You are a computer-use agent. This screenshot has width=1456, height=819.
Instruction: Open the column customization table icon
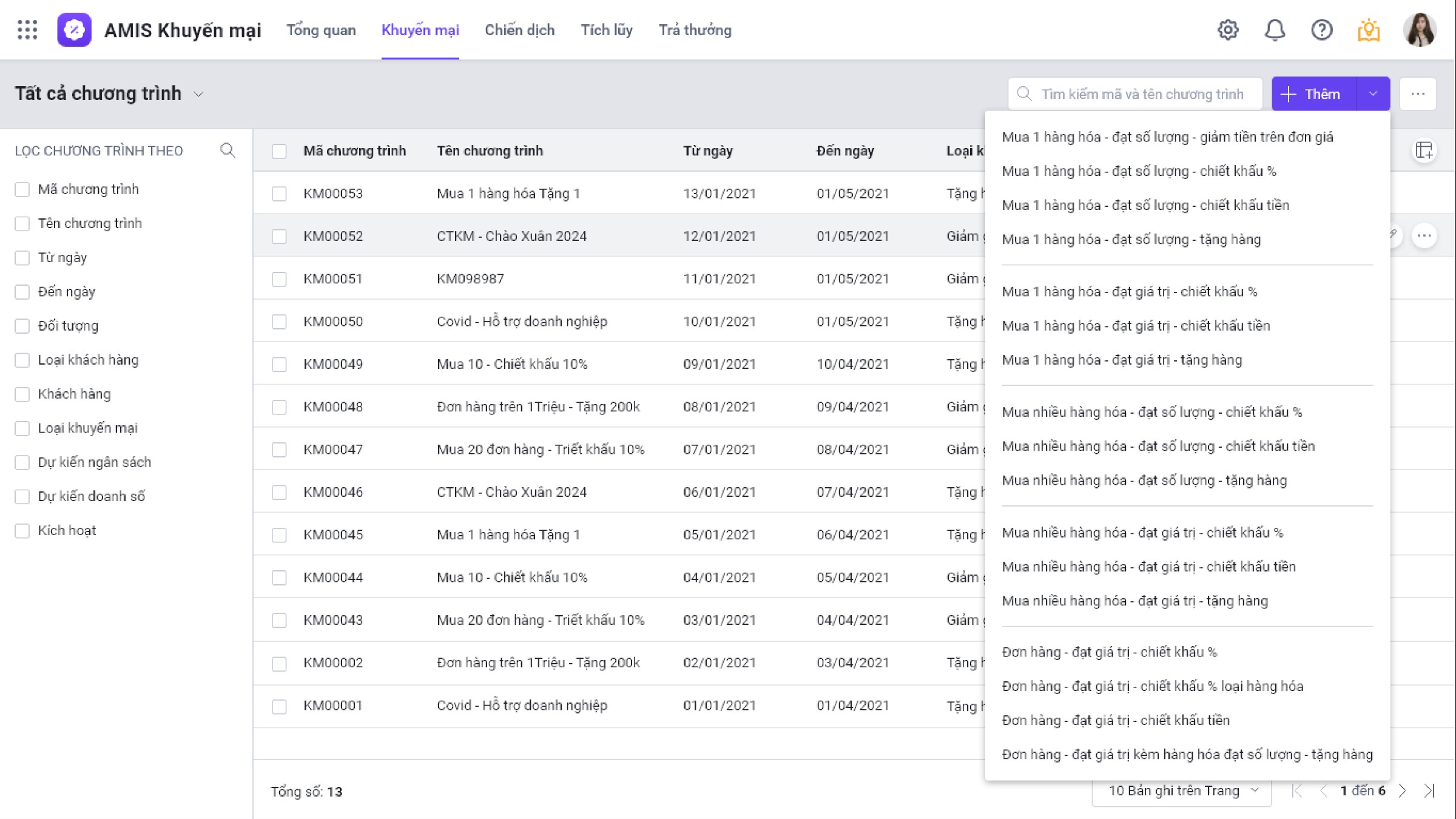[x=1424, y=150]
